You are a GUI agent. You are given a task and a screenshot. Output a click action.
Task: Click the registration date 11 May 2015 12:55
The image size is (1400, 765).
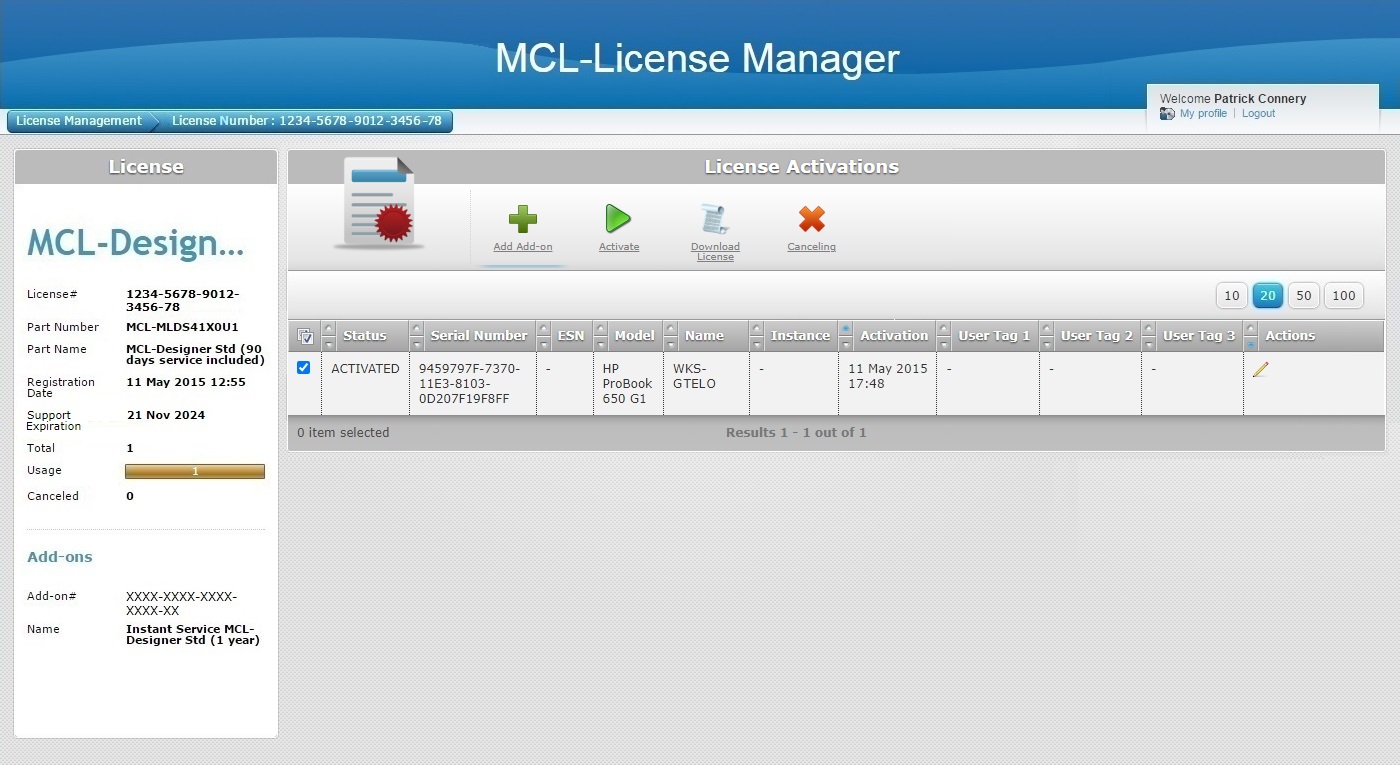tap(186, 382)
